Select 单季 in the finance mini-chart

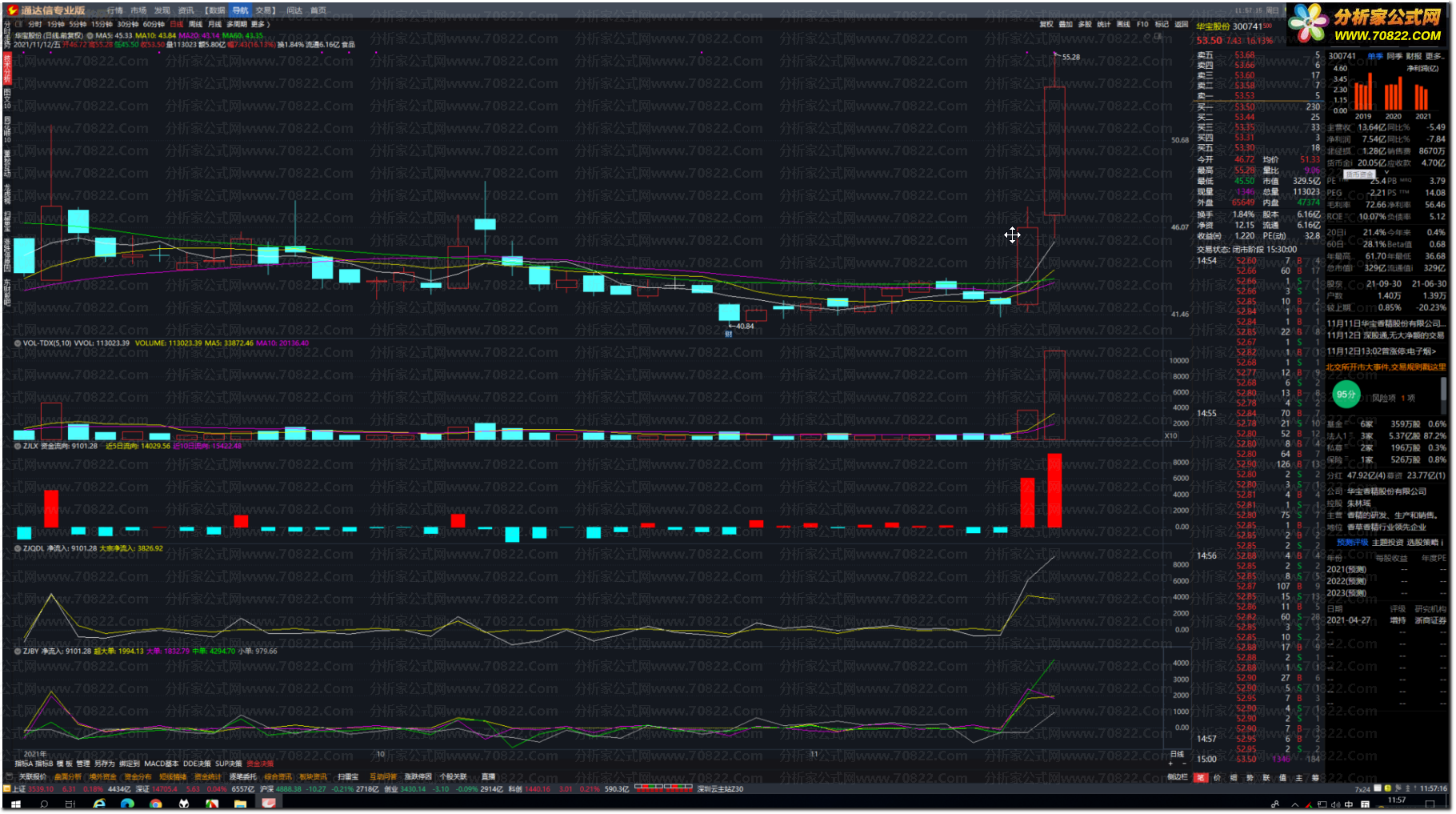(1375, 56)
